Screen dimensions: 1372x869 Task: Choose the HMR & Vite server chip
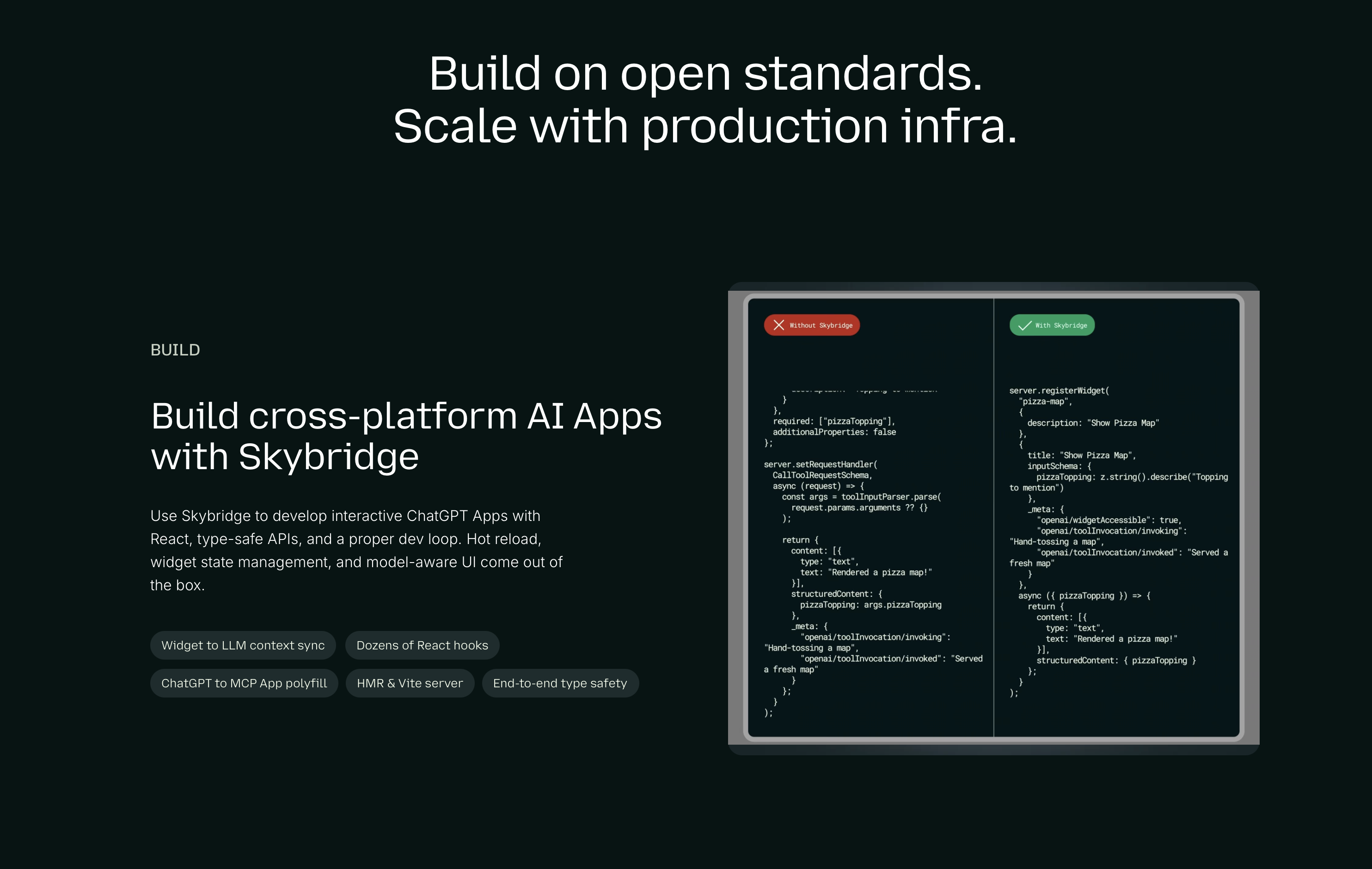[x=409, y=683]
